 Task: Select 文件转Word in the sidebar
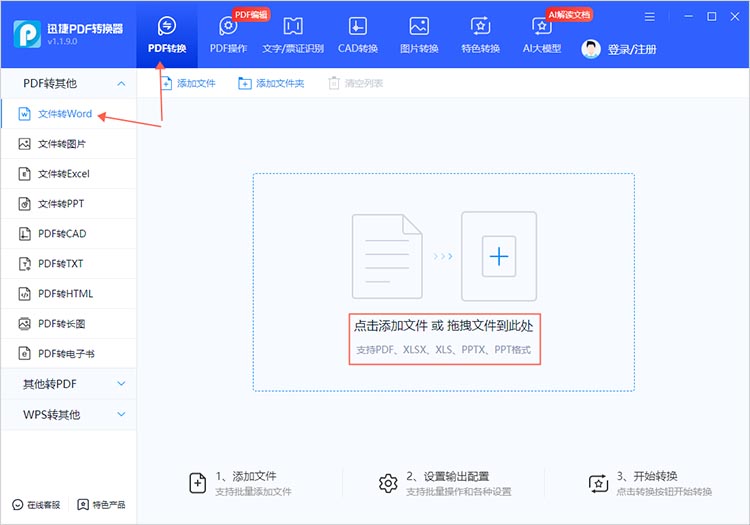click(x=68, y=114)
